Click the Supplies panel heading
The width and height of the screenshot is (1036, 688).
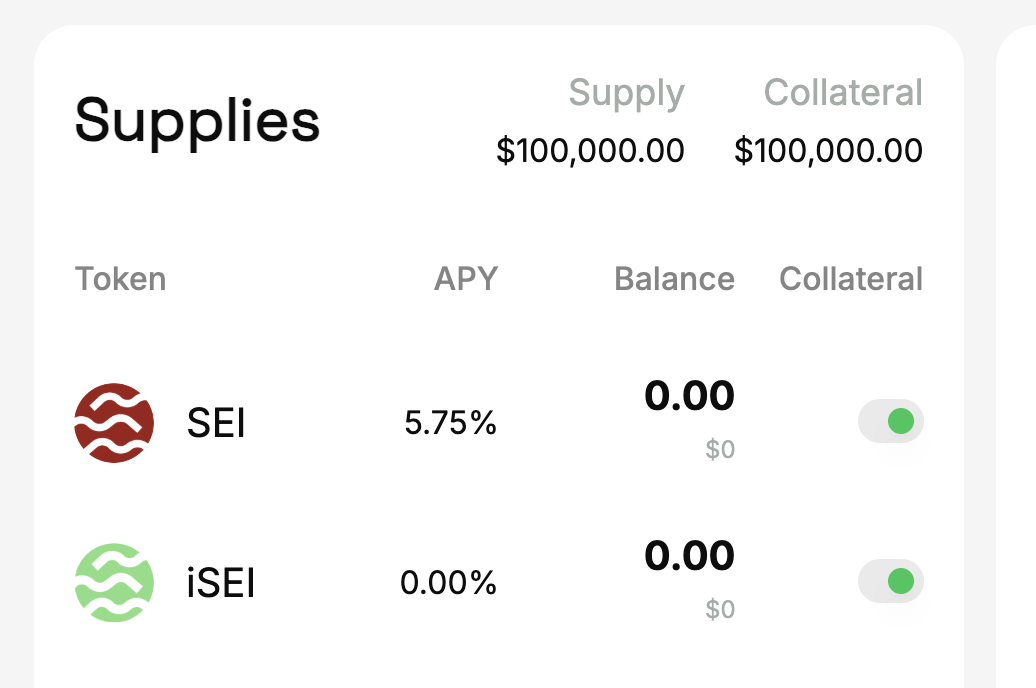point(198,122)
